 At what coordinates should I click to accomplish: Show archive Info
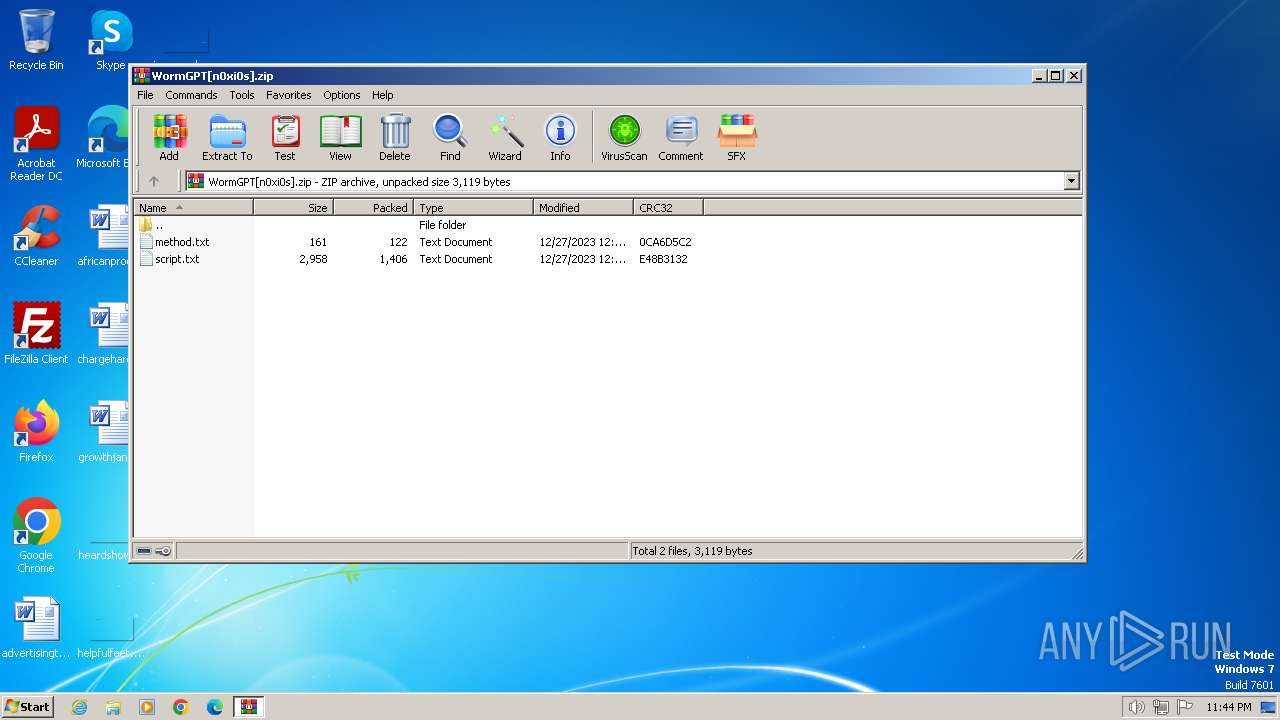coord(560,138)
